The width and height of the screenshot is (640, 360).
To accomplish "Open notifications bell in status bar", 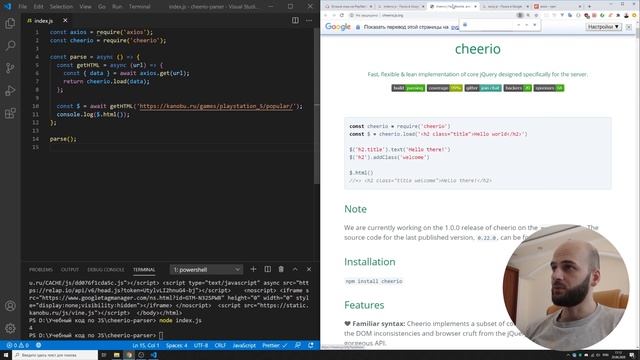I will [x=311, y=345].
